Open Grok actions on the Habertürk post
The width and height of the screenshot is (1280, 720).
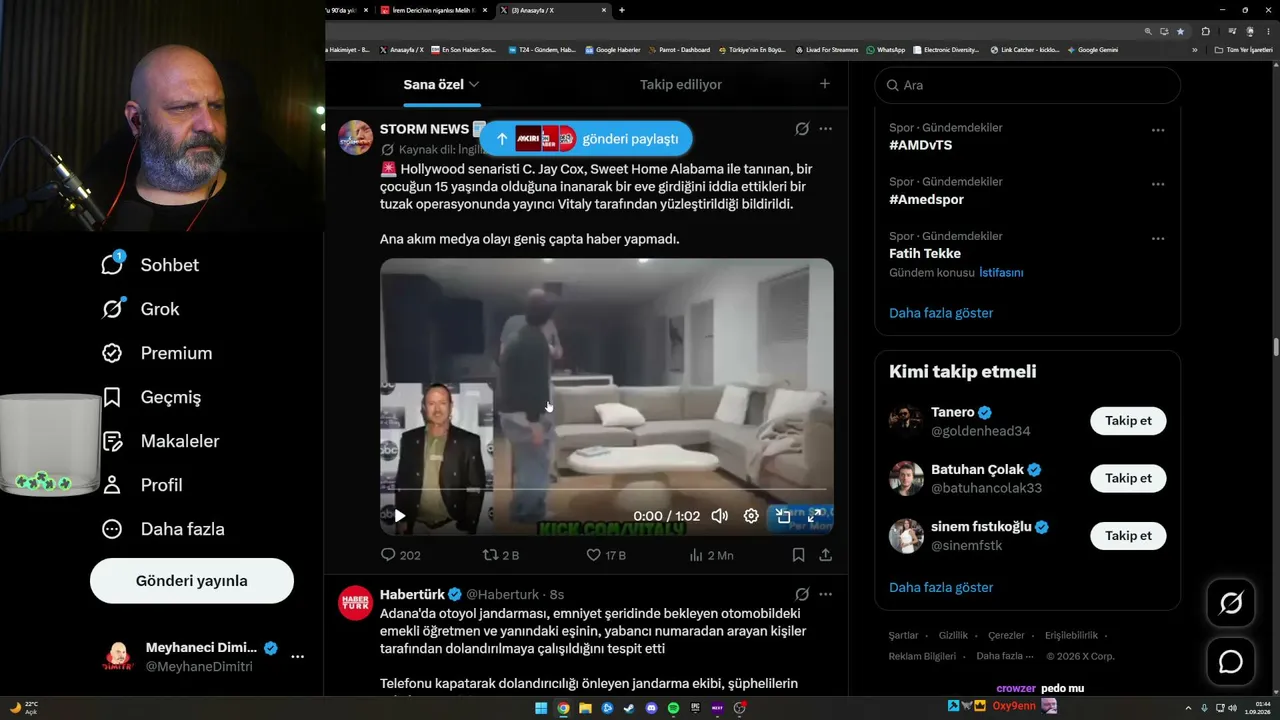tap(802, 594)
